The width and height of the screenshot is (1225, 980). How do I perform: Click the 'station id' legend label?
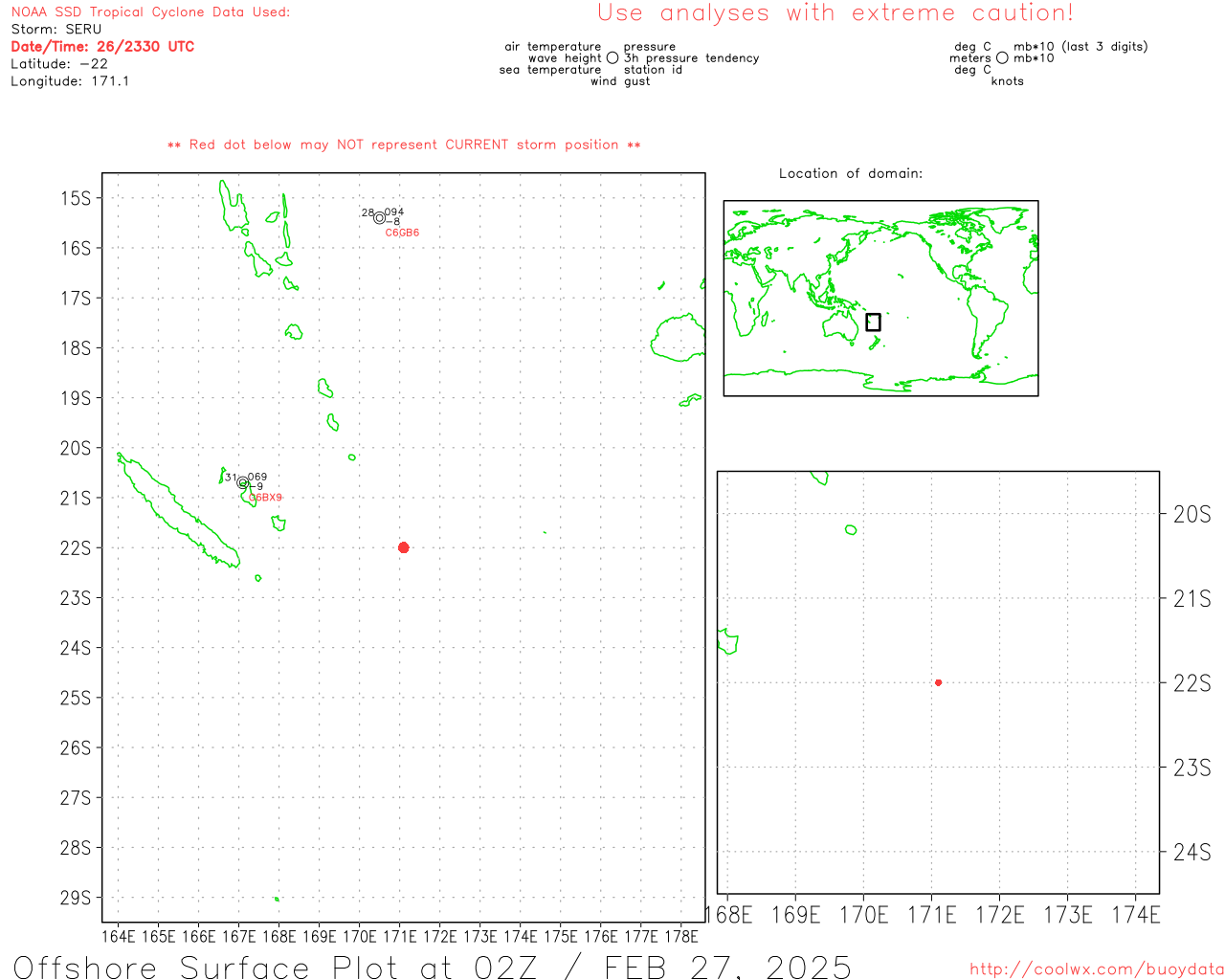pyautogui.click(x=653, y=70)
